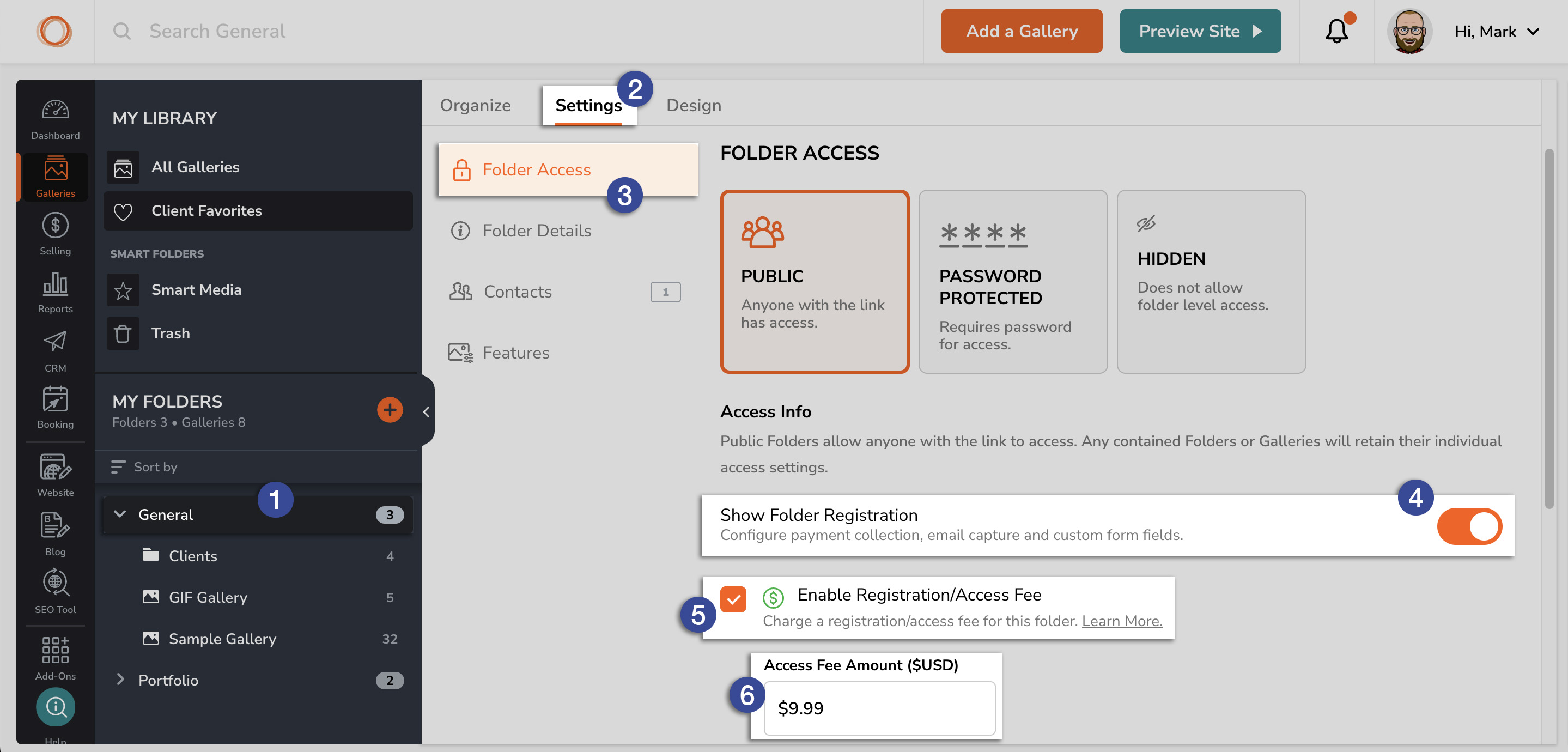Click the Access Fee Amount input

coord(879,708)
